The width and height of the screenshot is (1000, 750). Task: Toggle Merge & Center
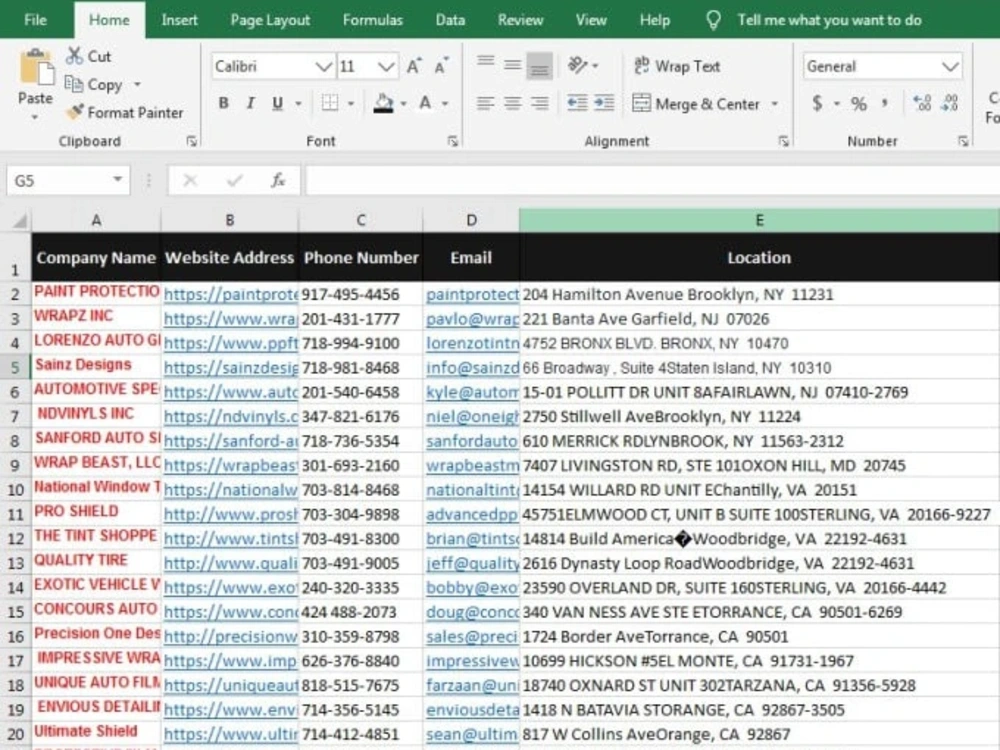point(696,103)
